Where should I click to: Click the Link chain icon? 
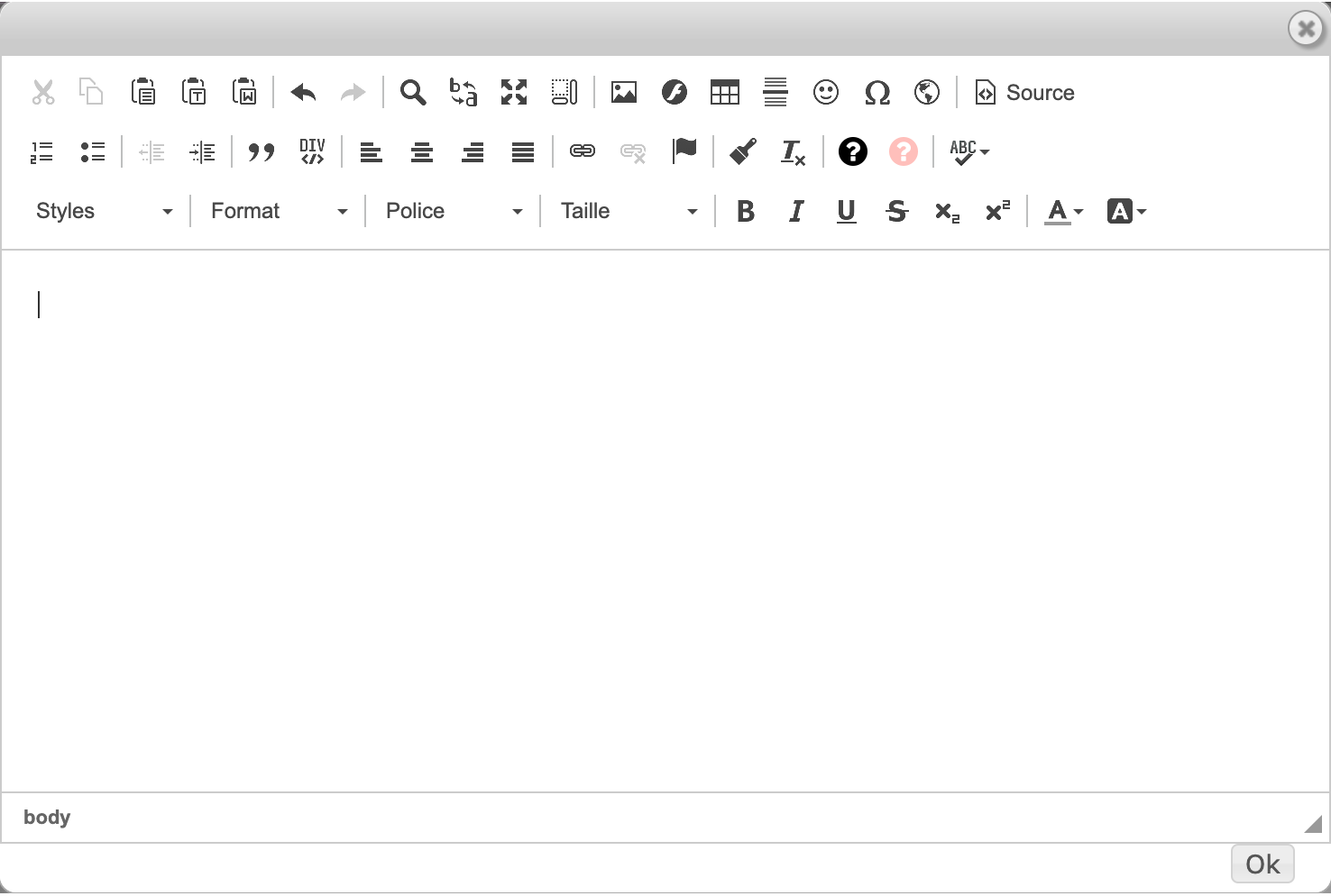583,151
